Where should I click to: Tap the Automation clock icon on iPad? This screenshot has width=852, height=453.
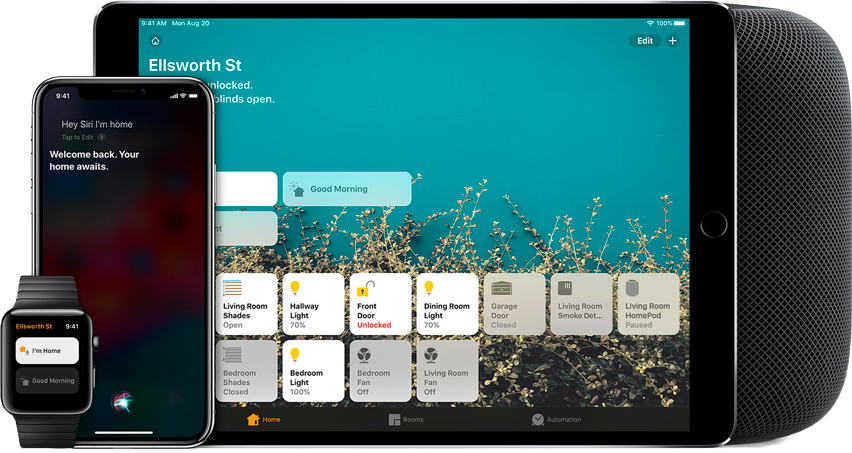coord(537,419)
